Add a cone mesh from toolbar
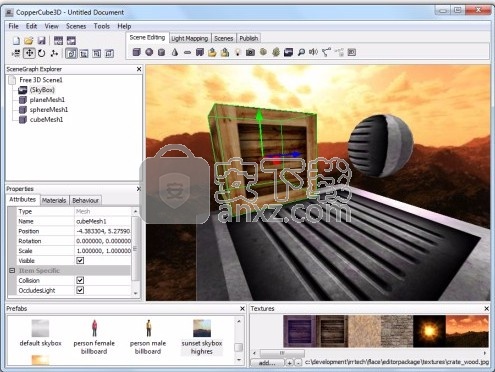495x372 pixels. pos(175,52)
